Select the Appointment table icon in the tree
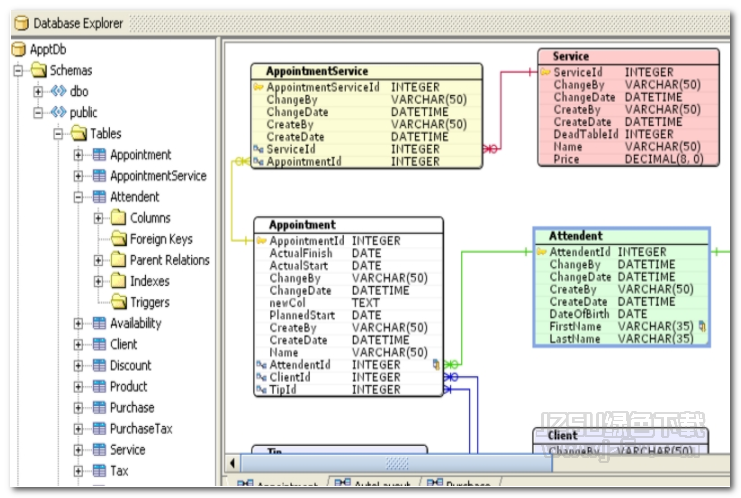 pyautogui.click(x=99, y=155)
